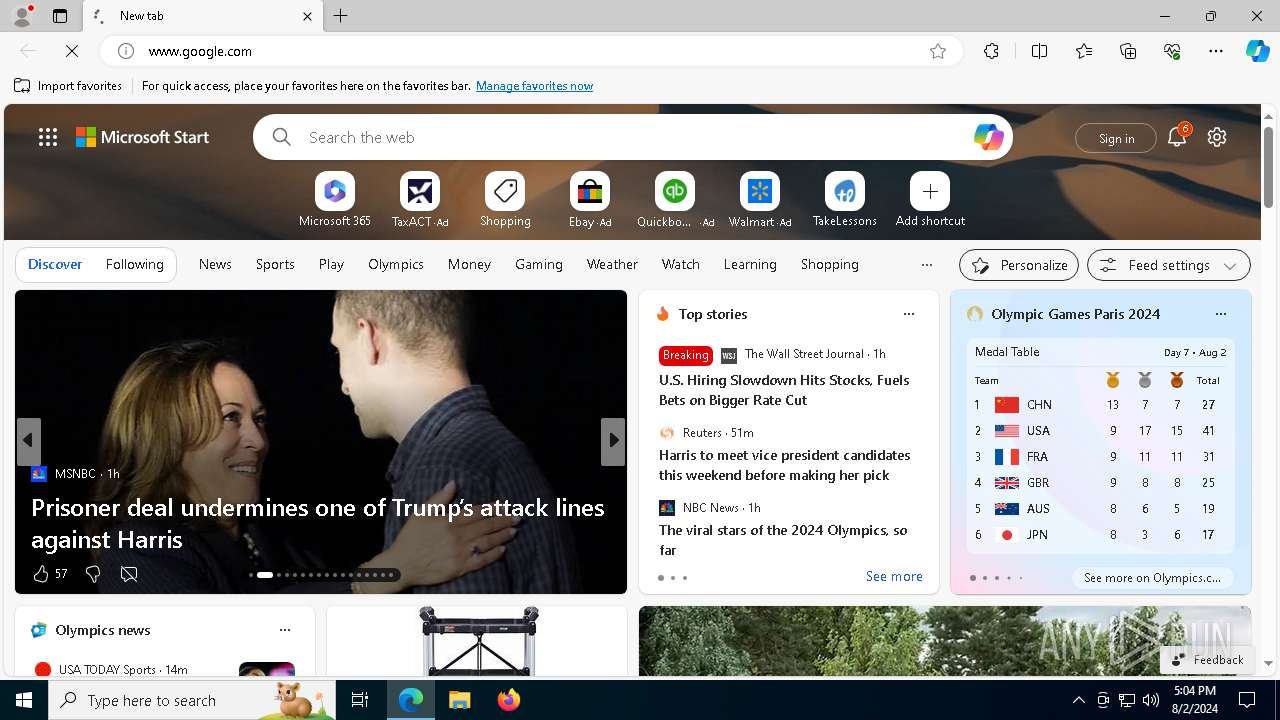
Task: Switch to Discover feed
Action: (55, 264)
